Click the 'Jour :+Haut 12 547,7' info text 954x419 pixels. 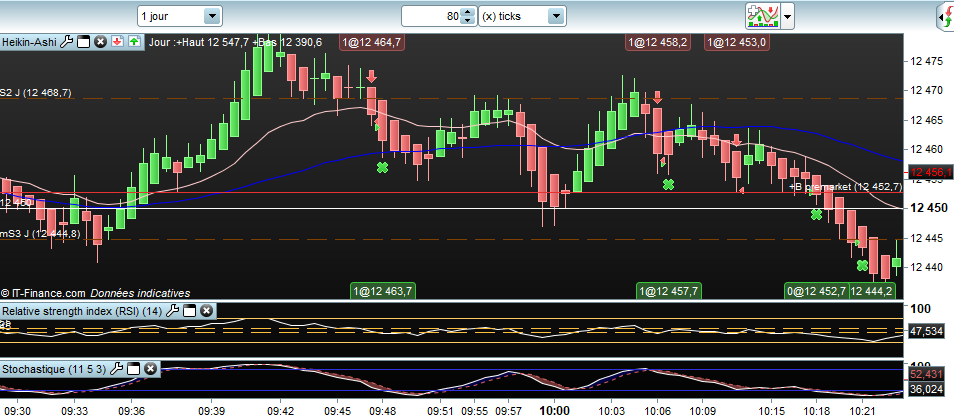pos(199,43)
